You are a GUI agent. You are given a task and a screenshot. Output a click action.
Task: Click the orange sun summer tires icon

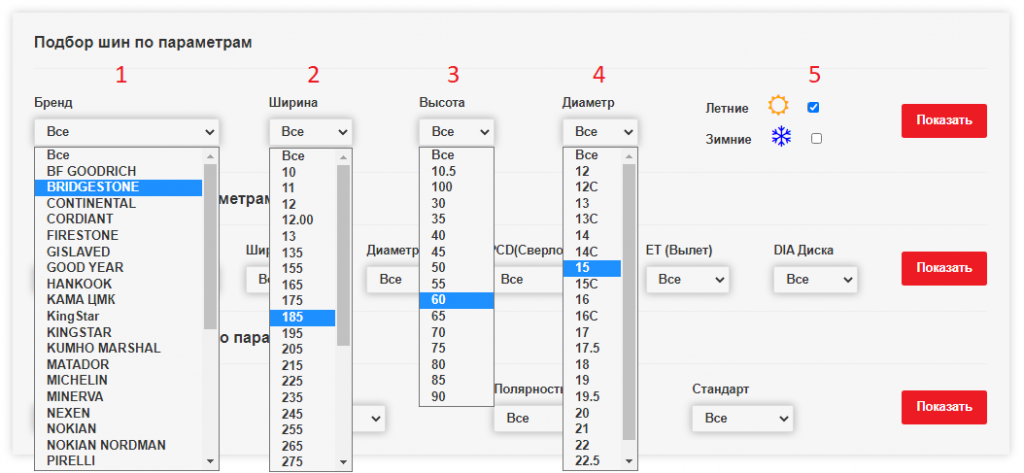(x=778, y=106)
